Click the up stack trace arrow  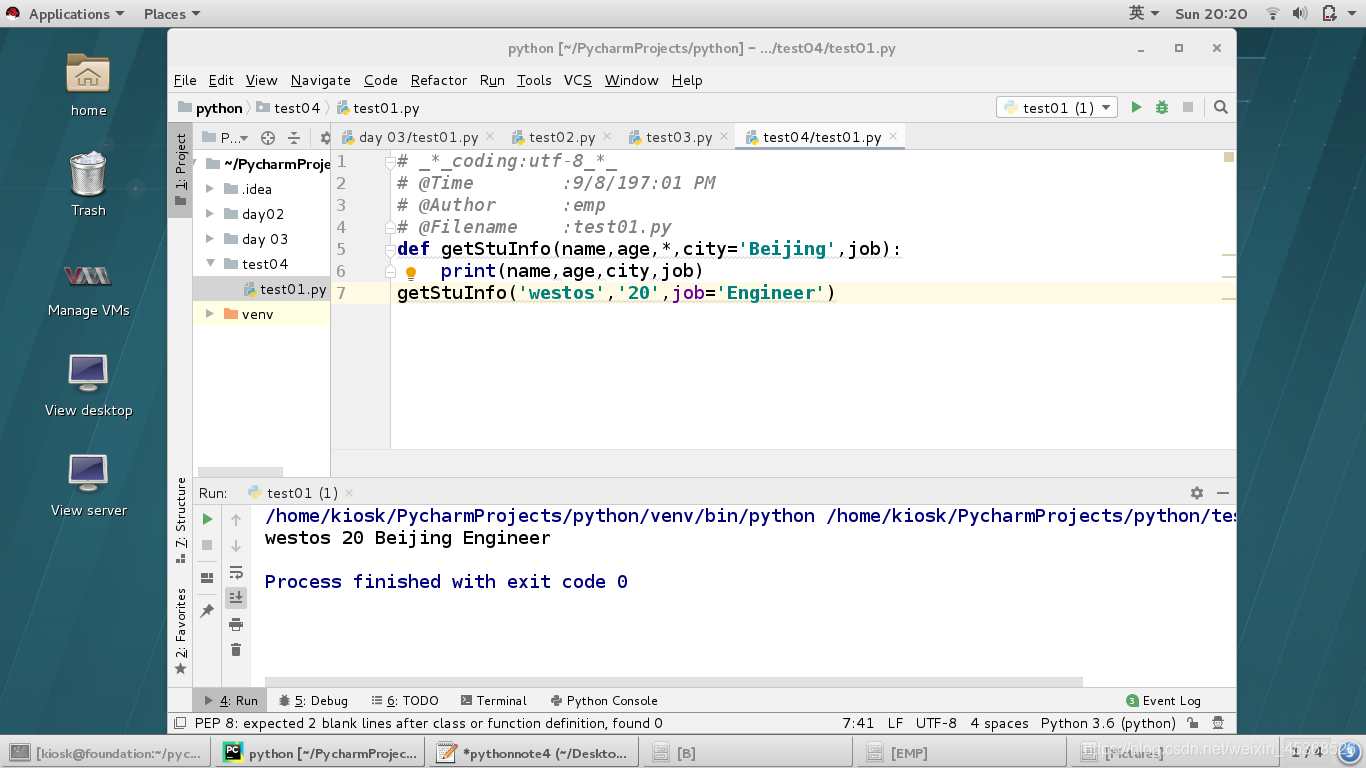pos(236,519)
